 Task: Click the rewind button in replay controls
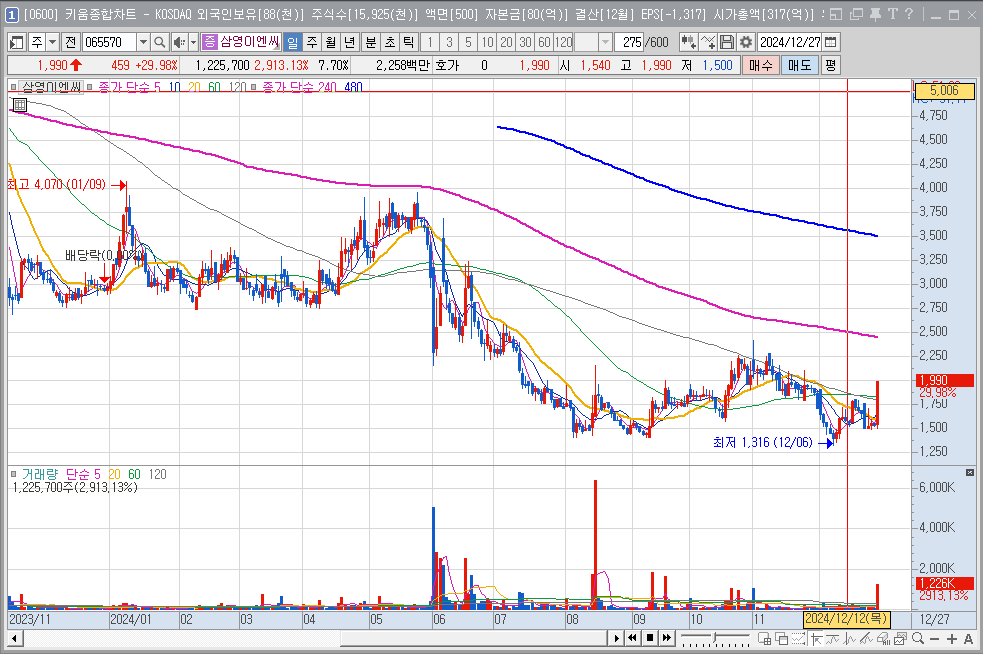pos(633,638)
